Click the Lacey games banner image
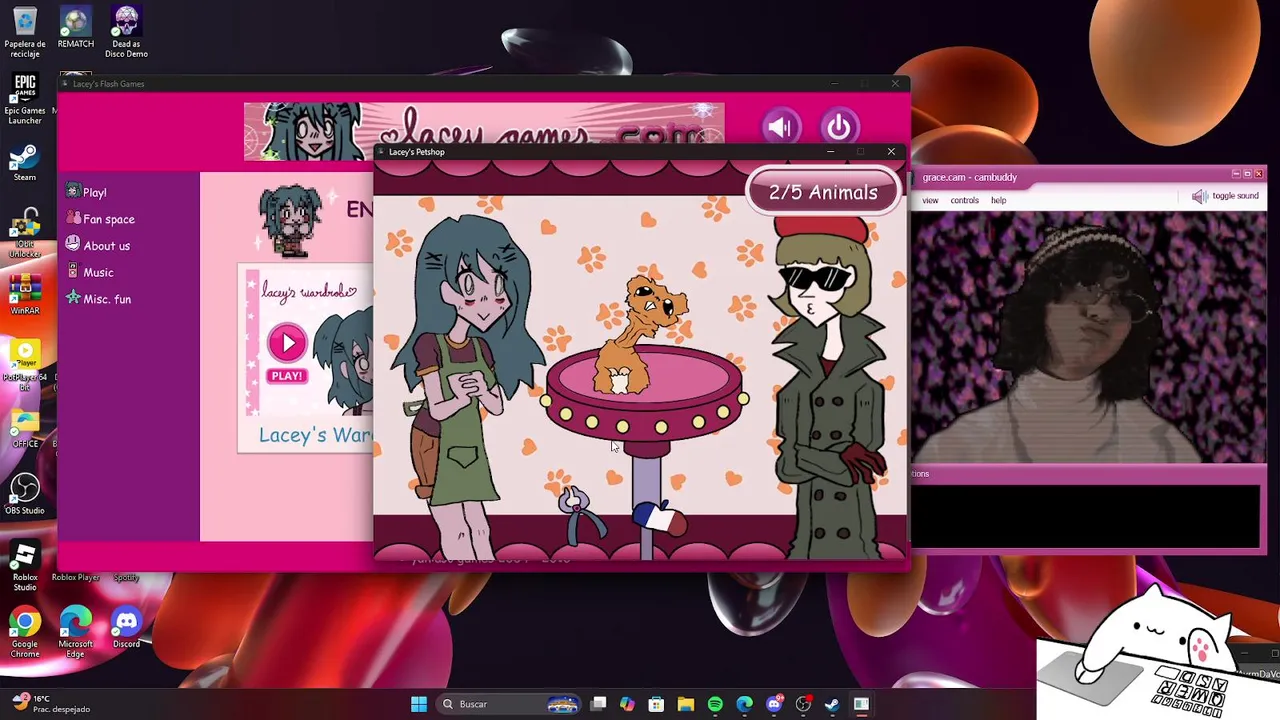 click(x=483, y=130)
